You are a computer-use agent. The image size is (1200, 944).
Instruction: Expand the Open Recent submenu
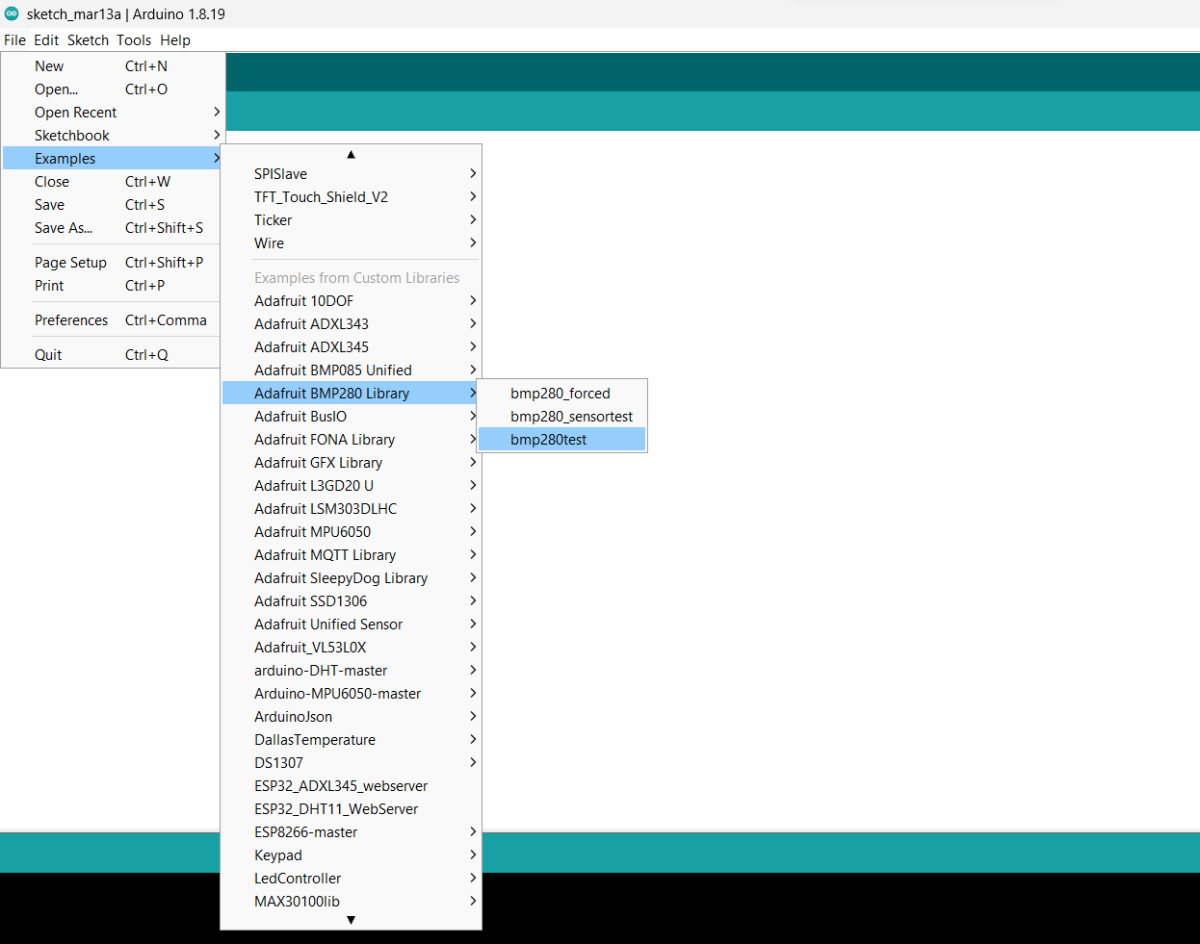(x=77, y=112)
